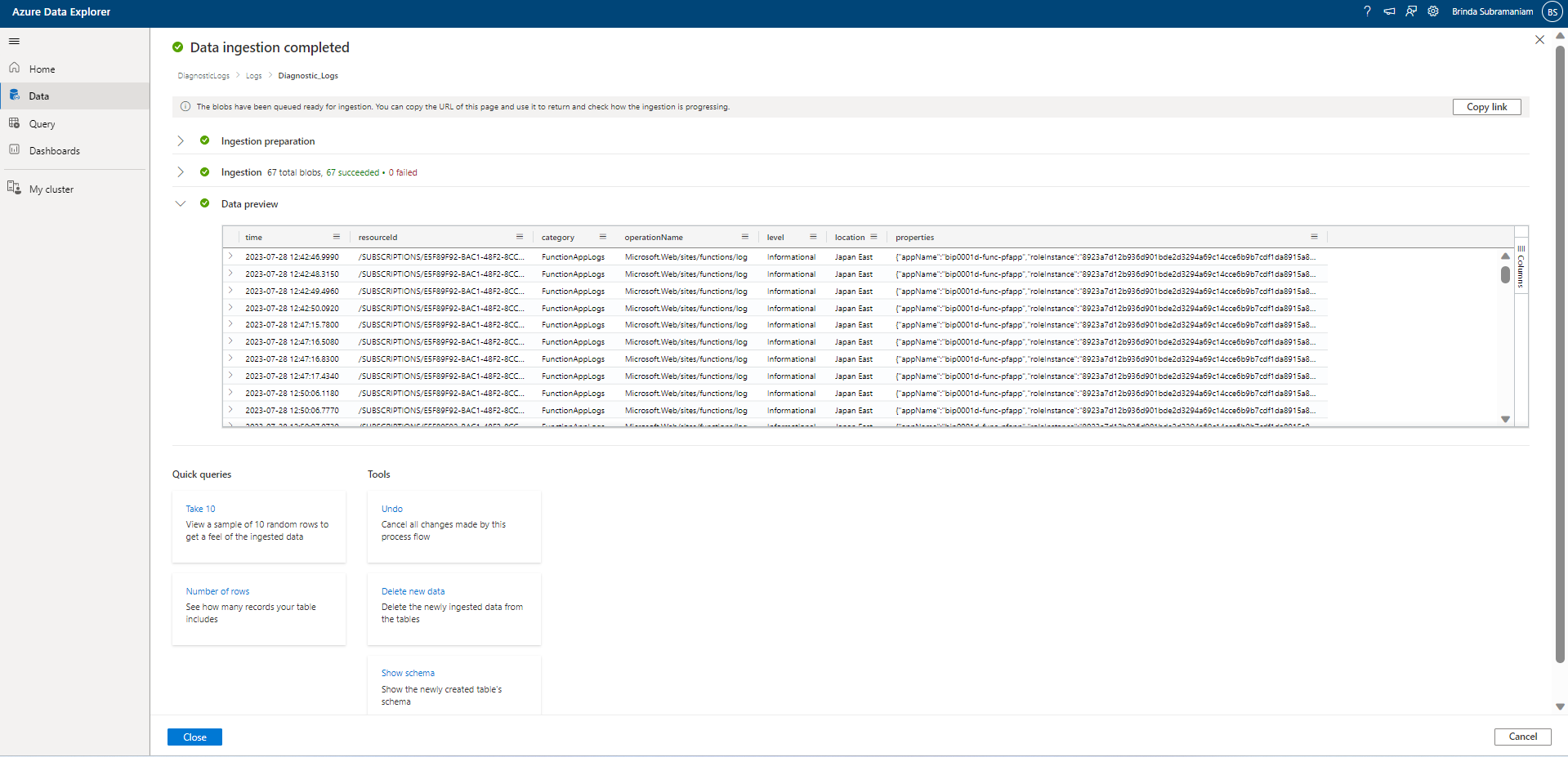Collapse the Data preview section
The image size is (1568, 757).
tap(181, 203)
